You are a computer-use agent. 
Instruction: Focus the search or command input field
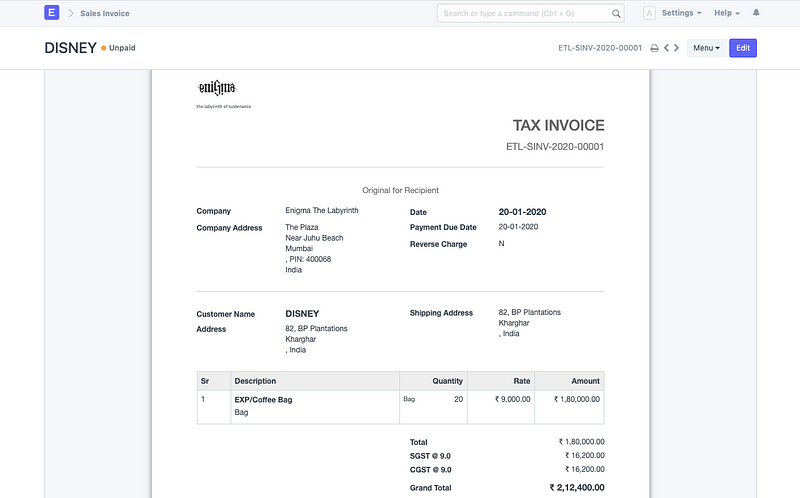pos(525,14)
